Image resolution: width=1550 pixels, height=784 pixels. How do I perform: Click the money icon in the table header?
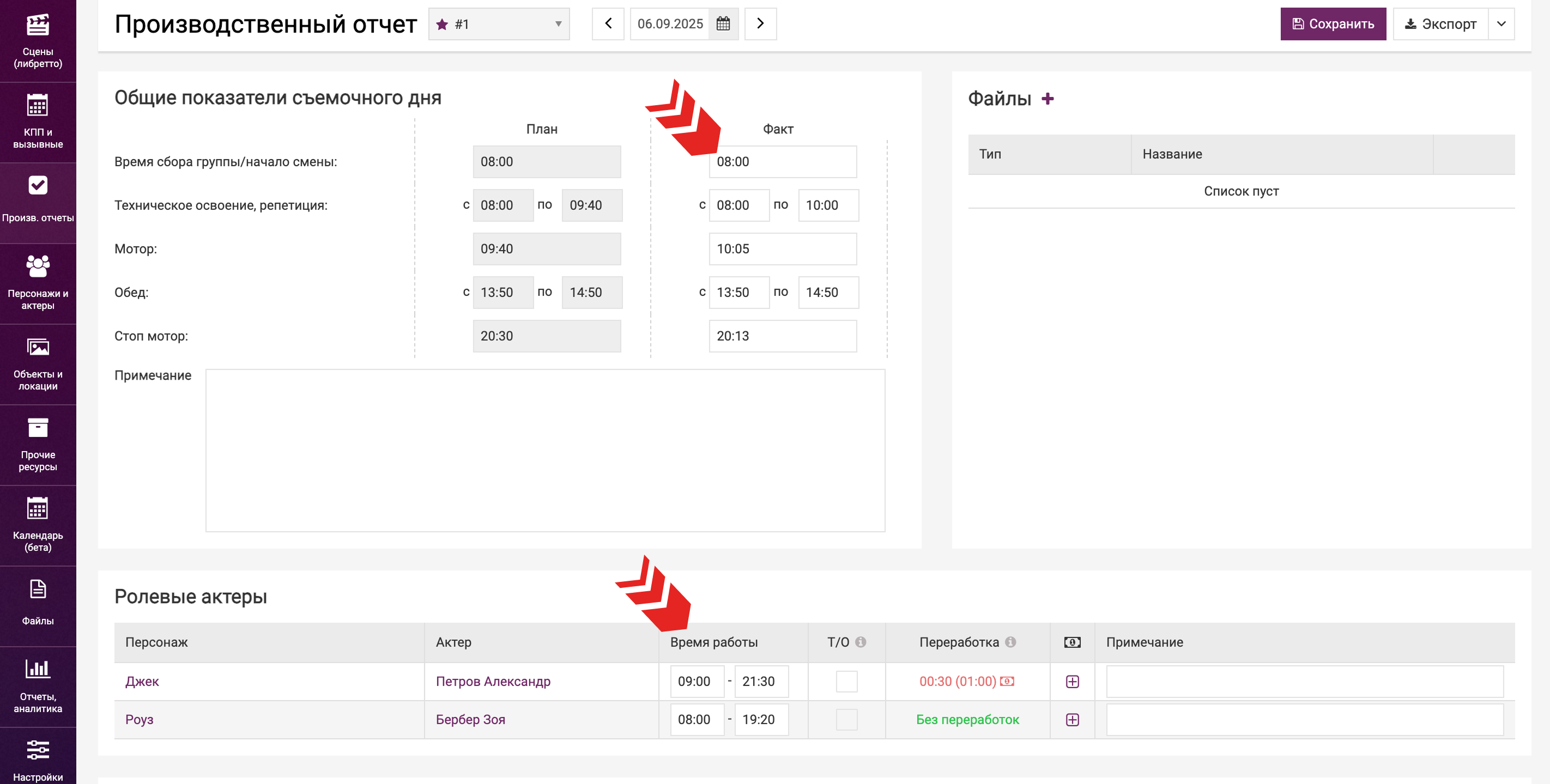[x=1072, y=642]
